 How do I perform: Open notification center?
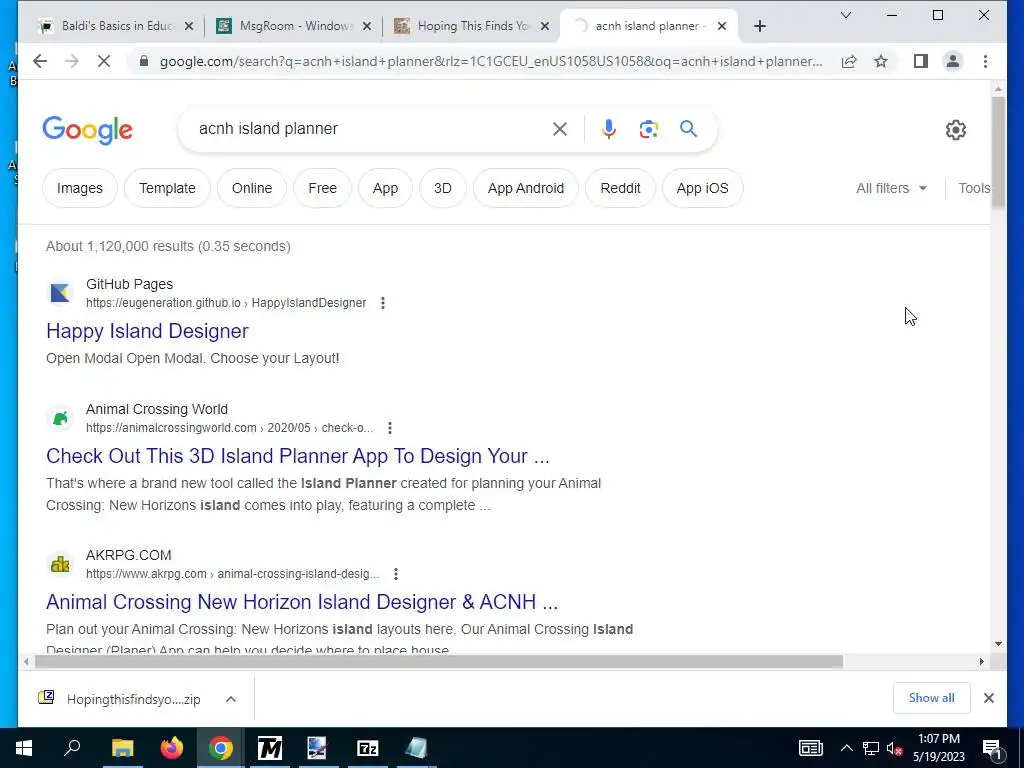pos(992,748)
